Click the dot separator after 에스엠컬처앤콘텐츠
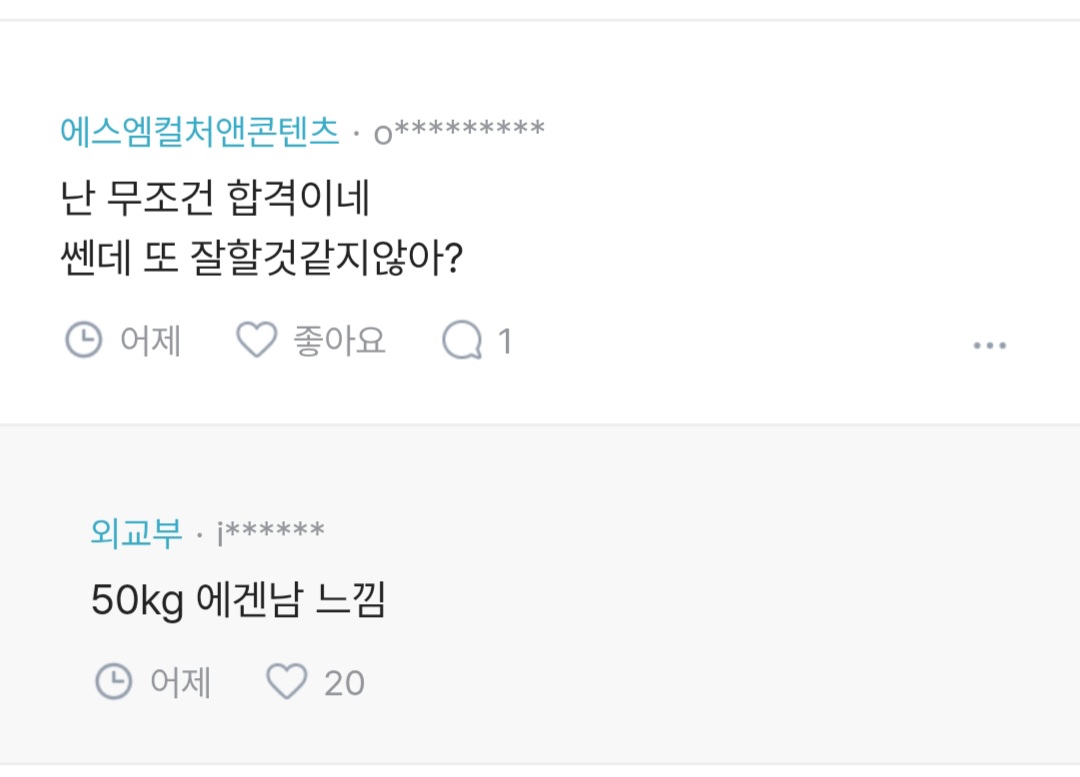 coord(356,133)
